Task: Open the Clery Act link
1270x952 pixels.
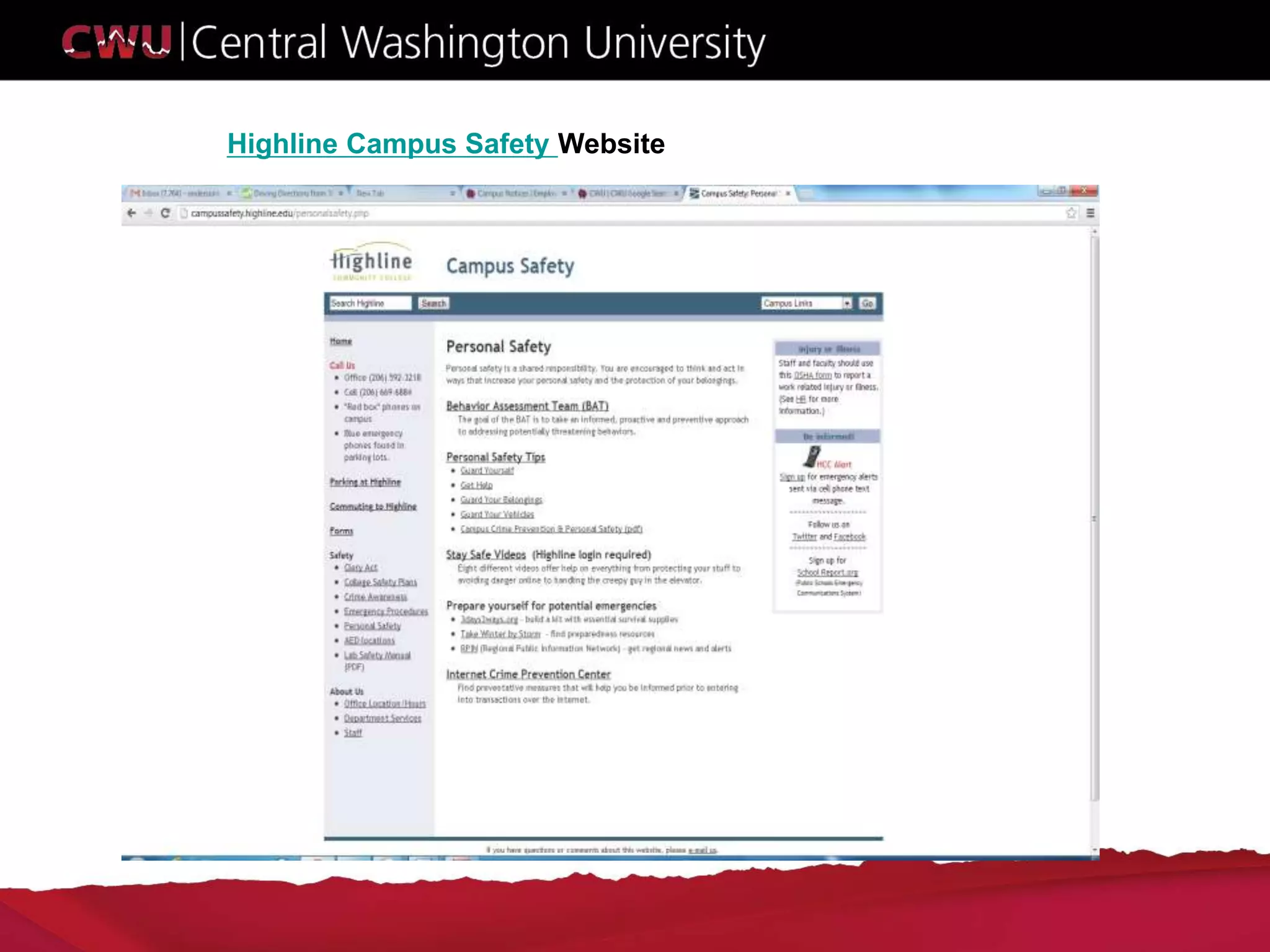Action: tap(360, 568)
